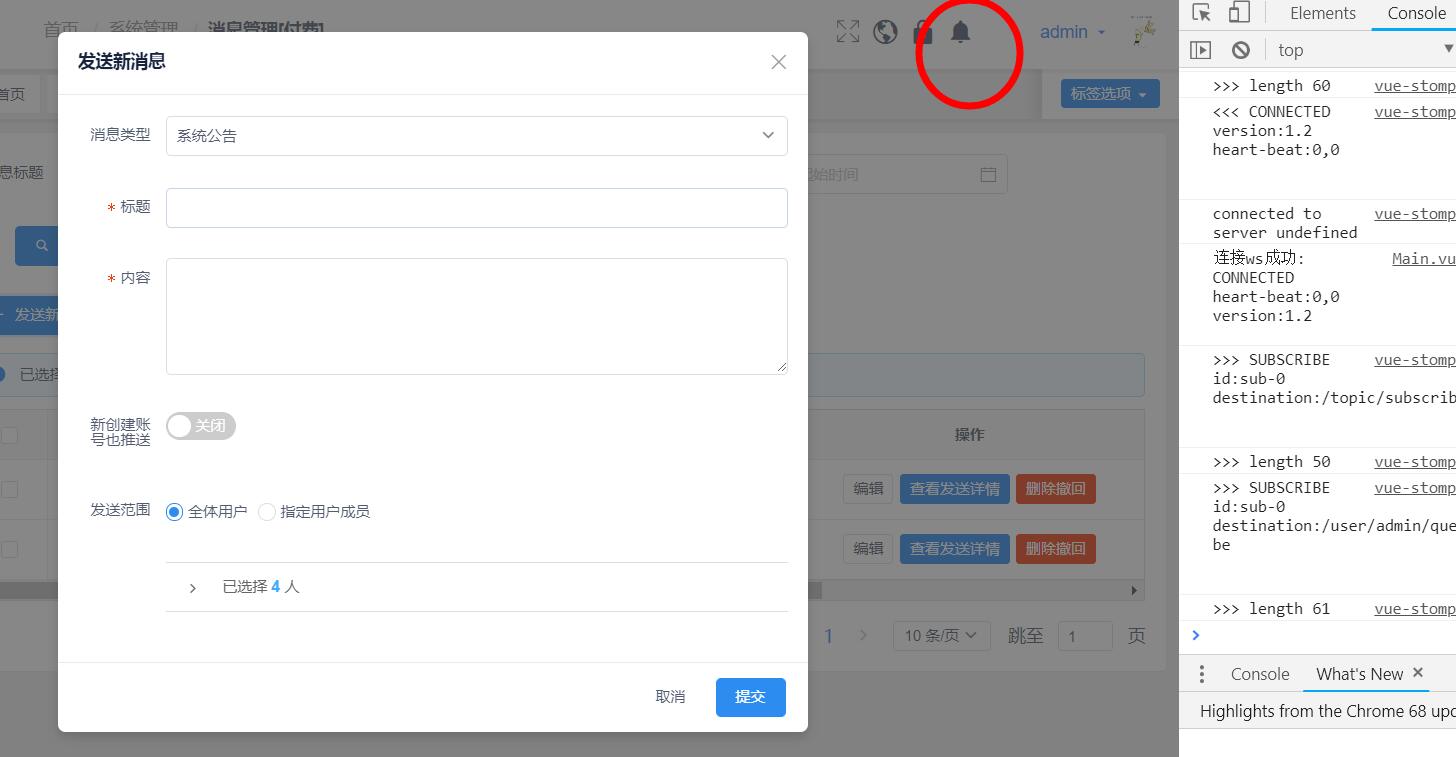The height and width of the screenshot is (757, 1456).
Task: Click the clear console icon
Action: click(x=1241, y=50)
